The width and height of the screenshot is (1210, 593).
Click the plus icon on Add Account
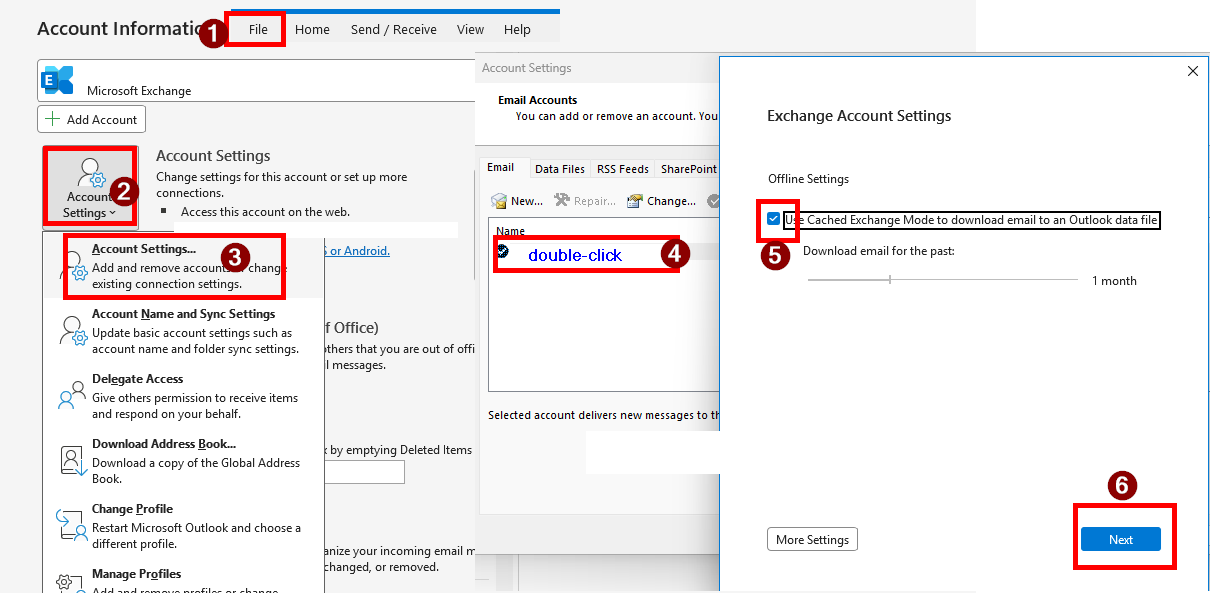tap(53, 119)
